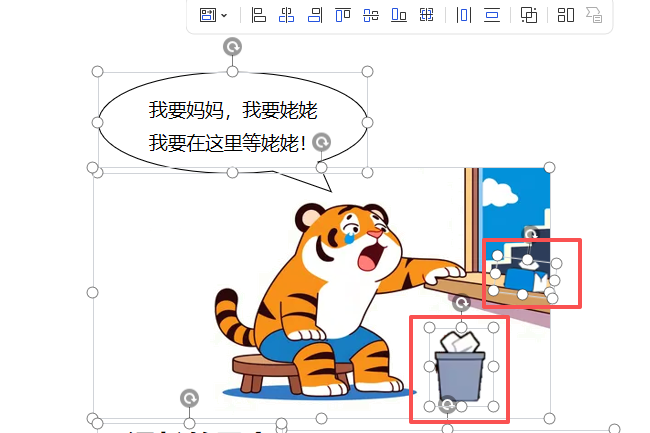The image size is (650, 433).
Task: Click the rotation handle above the trash bin
Action: click(461, 303)
